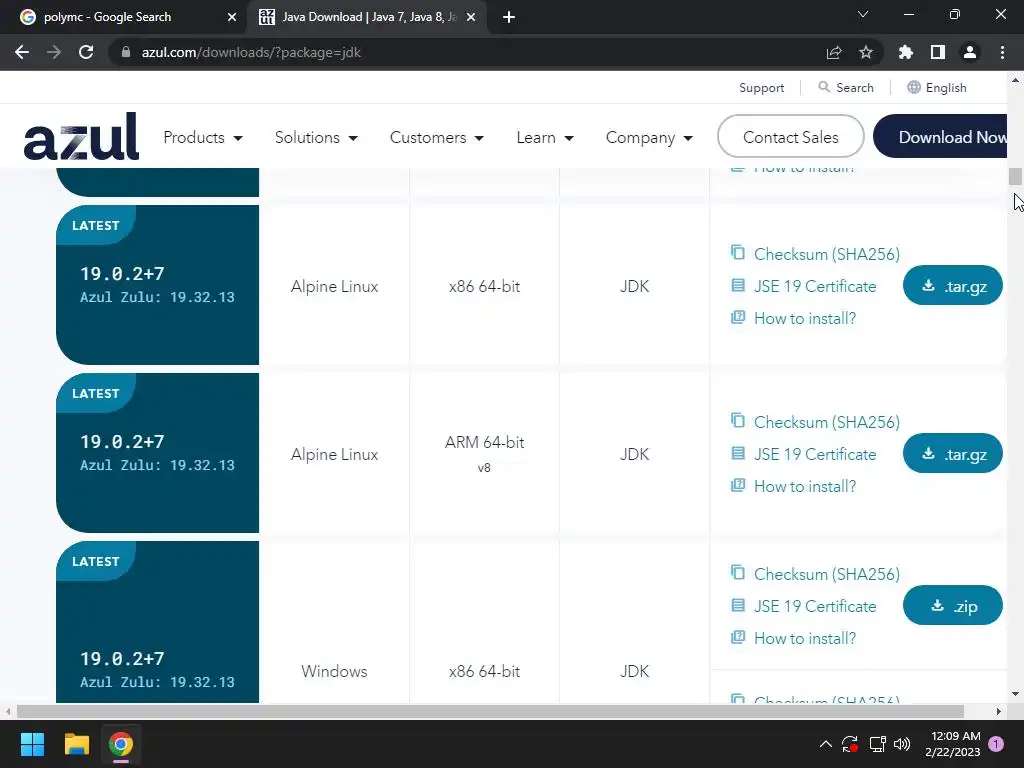The image size is (1024, 768).
Task: Download .tar.gz for Alpine Linux x86 64-bit
Action: 952,285
